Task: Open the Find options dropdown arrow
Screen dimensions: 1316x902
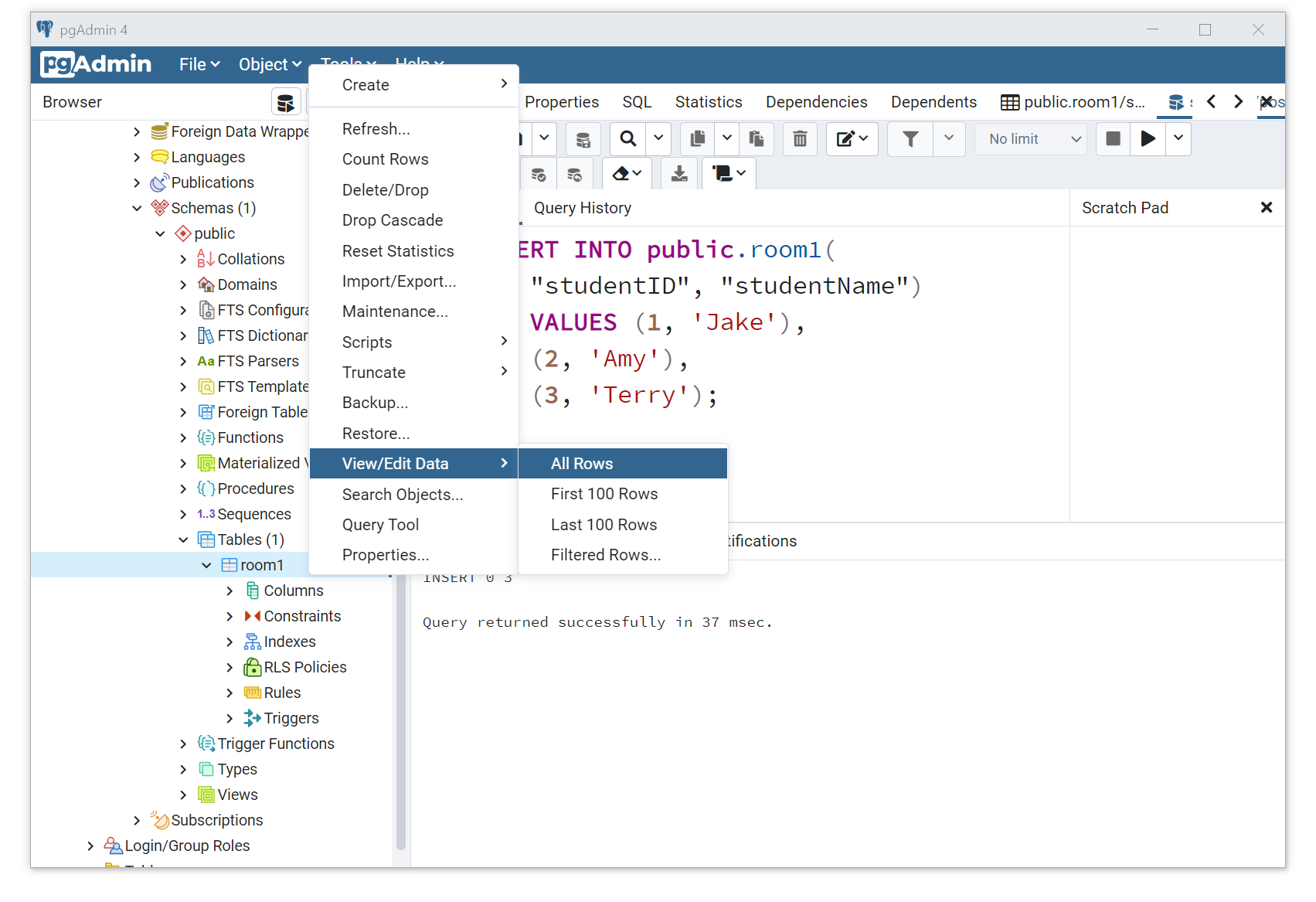Action: [658, 139]
